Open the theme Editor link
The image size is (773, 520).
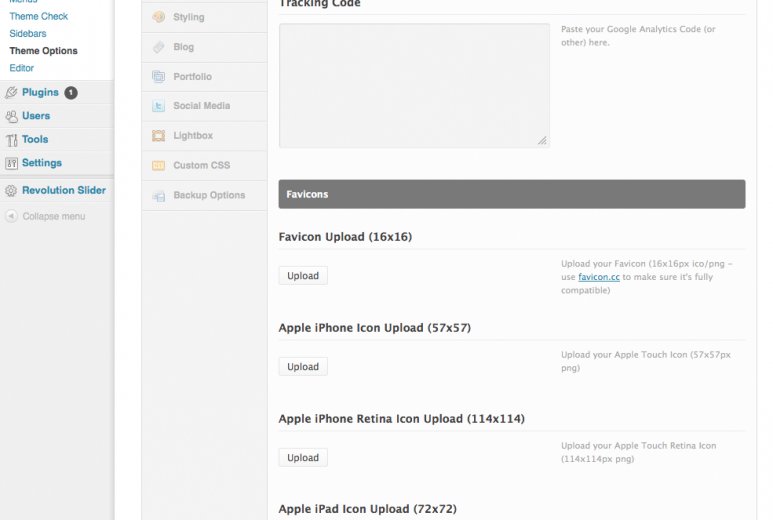[22, 68]
